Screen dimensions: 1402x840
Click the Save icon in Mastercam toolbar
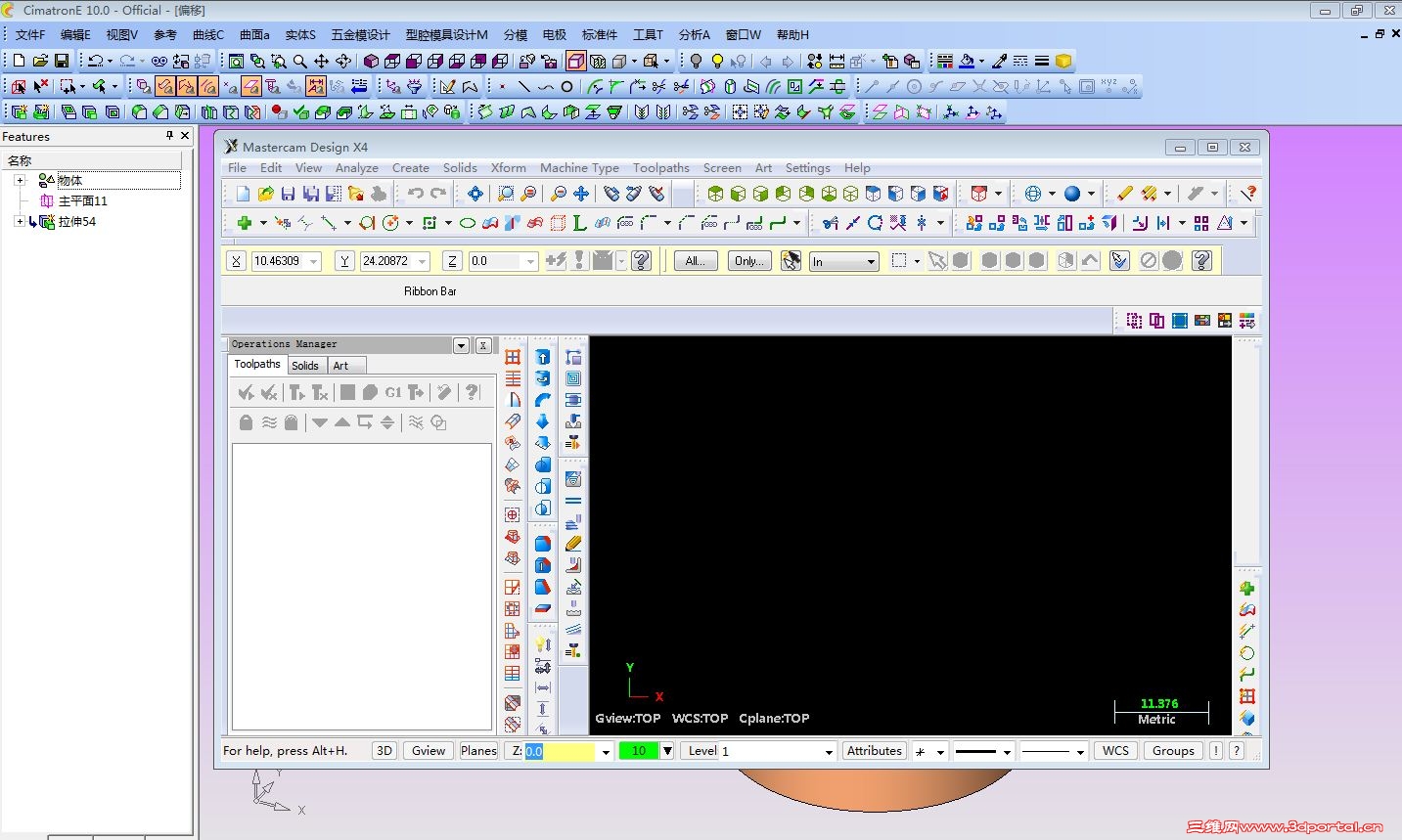(x=288, y=194)
